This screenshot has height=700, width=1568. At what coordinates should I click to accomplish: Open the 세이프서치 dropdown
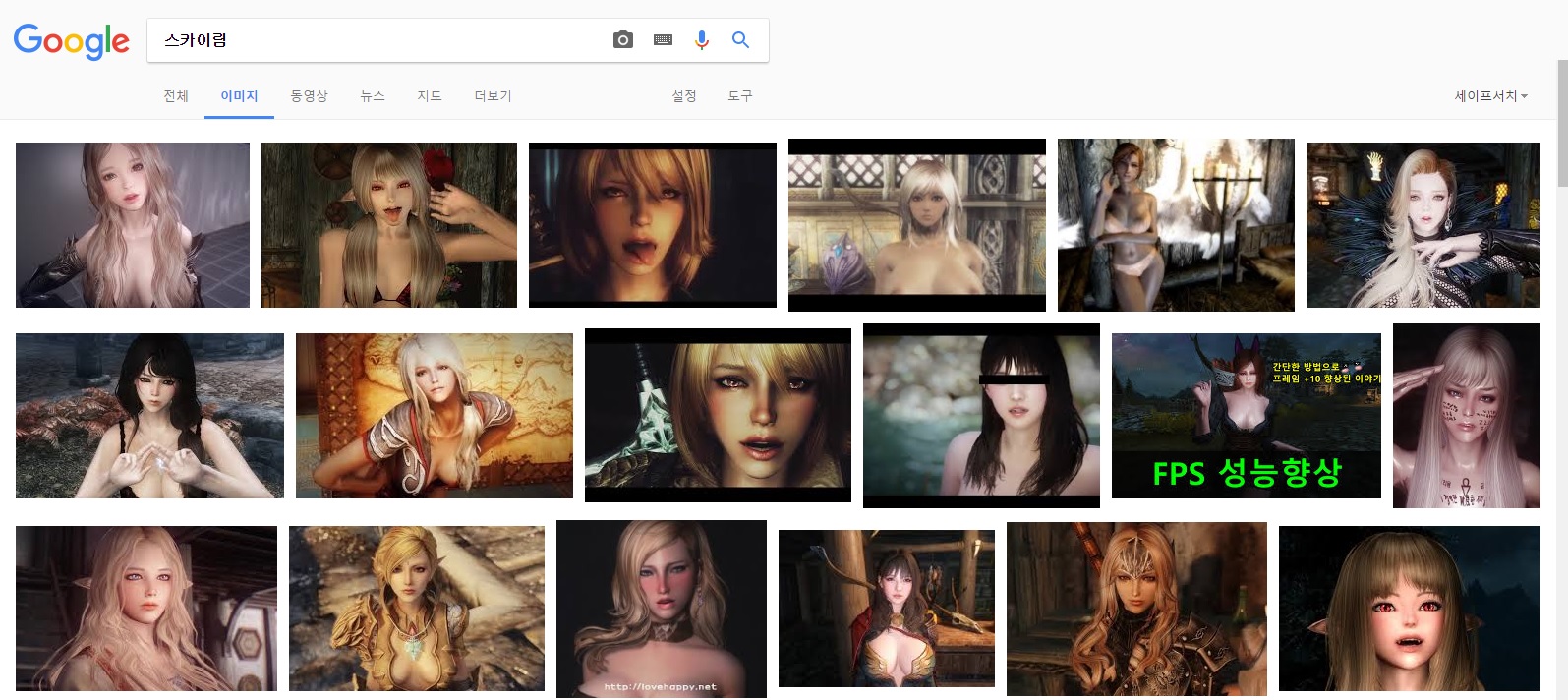click(1490, 96)
